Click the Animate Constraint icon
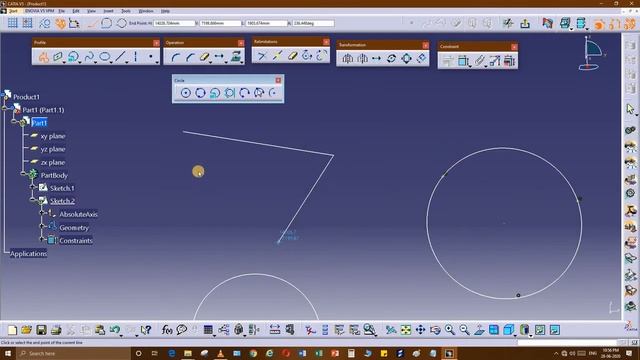Viewport: 640px width, 360px height. pos(494,61)
